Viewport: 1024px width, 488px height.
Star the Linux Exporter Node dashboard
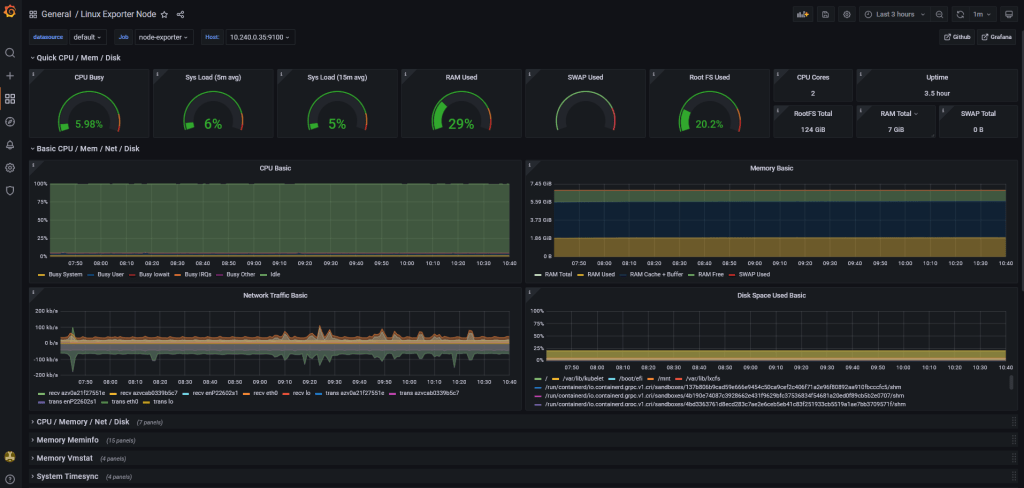164,15
